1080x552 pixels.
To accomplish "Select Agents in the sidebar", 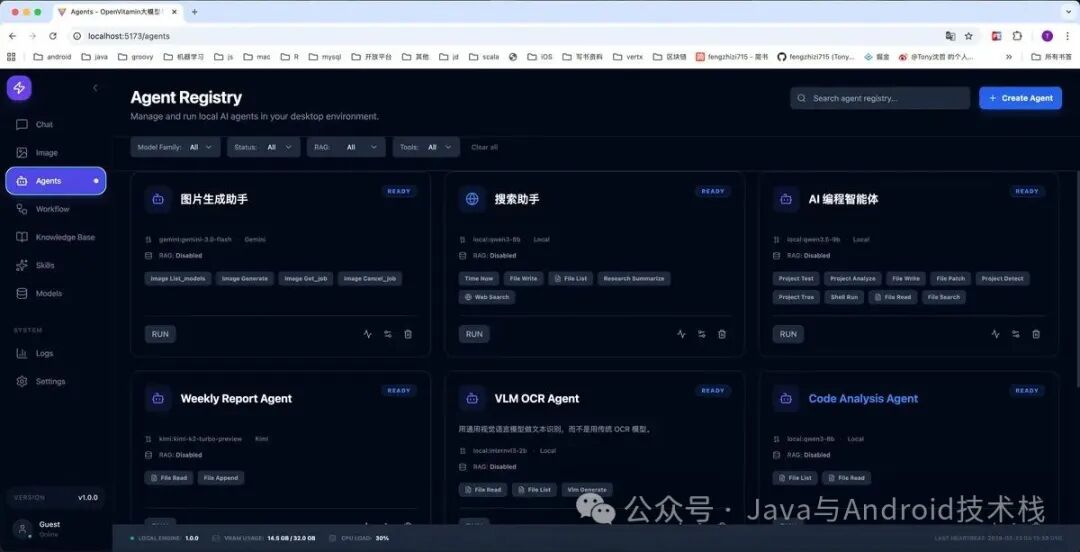I will point(56,181).
